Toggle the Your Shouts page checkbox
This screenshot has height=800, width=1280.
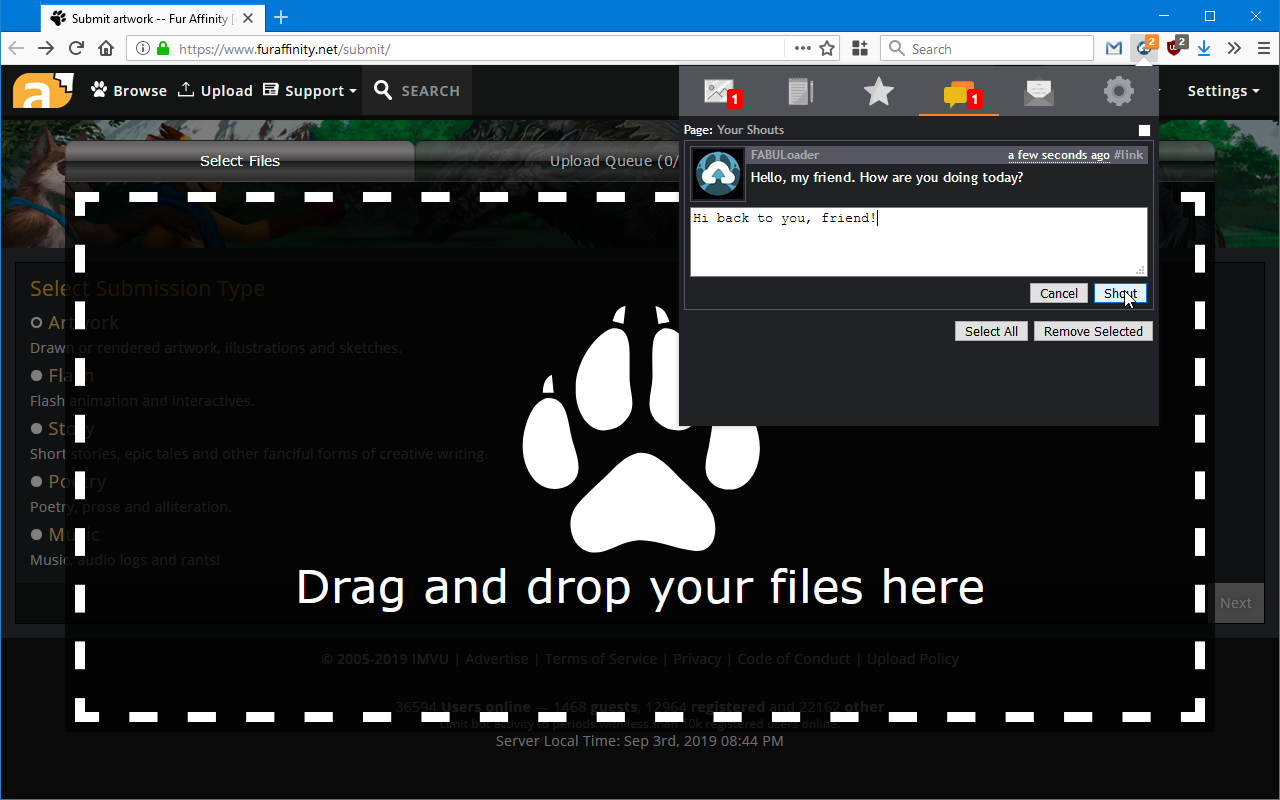click(1144, 130)
